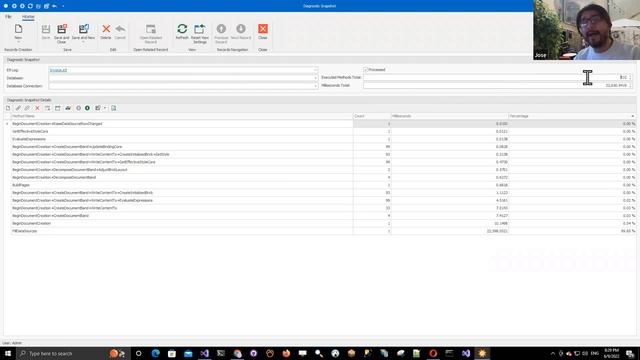The width and height of the screenshot is (640, 360).
Task: Toggle the Processed checkbox
Action: tap(366, 70)
